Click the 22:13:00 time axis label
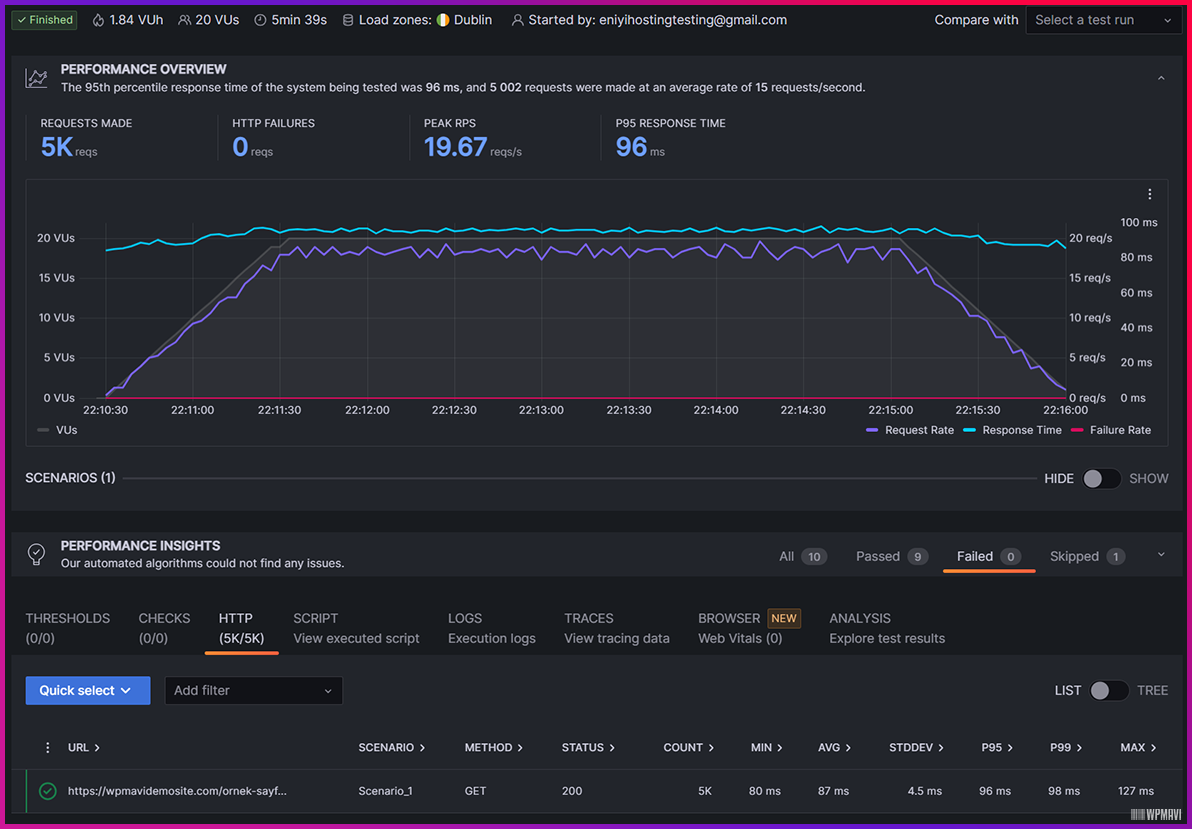The height and width of the screenshot is (829, 1192). pyautogui.click(x=541, y=411)
